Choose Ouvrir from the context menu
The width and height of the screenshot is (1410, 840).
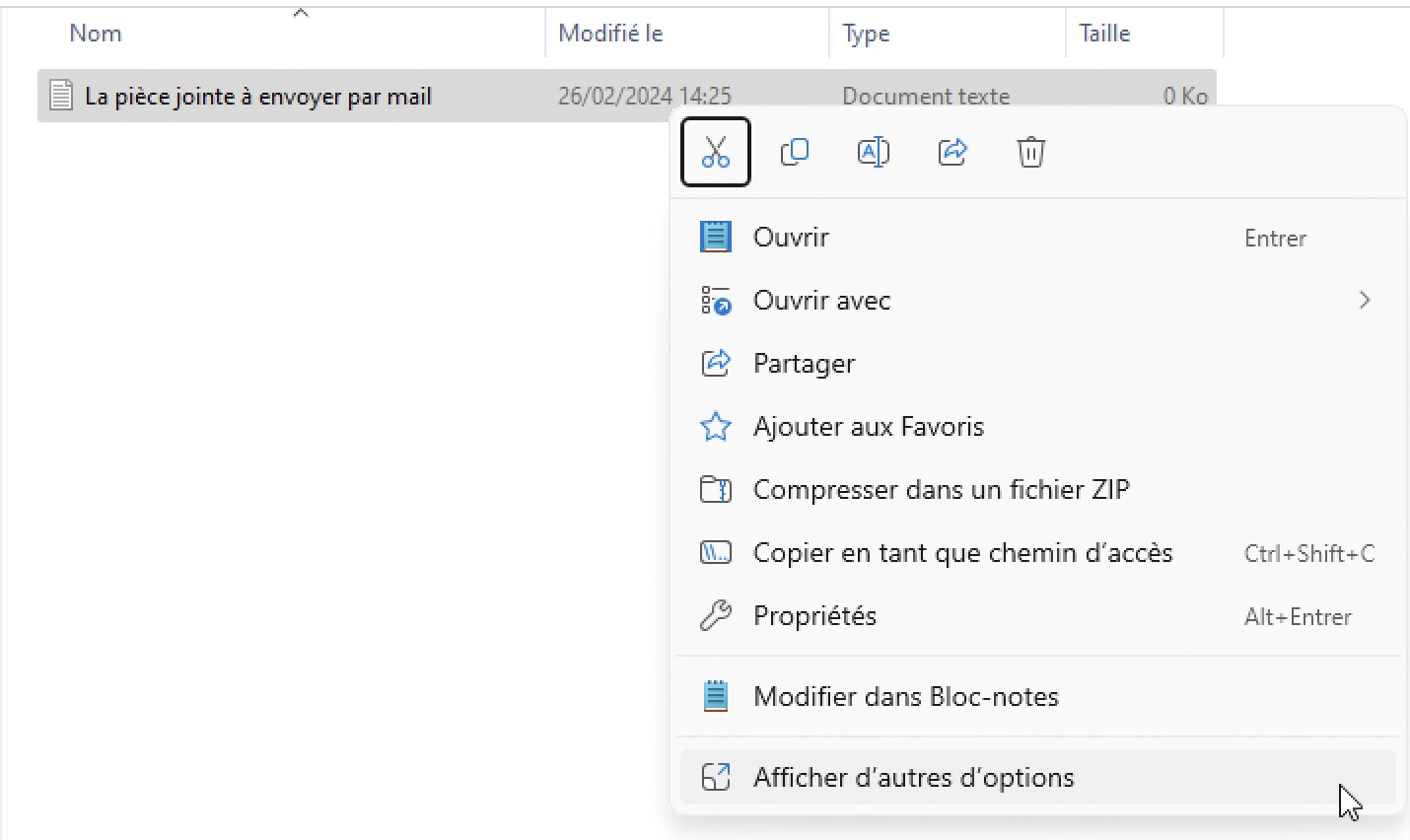point(790,237)
